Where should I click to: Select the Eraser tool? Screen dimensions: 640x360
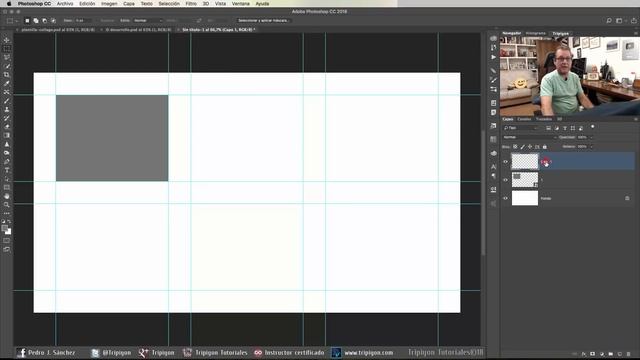click(7, 127)
